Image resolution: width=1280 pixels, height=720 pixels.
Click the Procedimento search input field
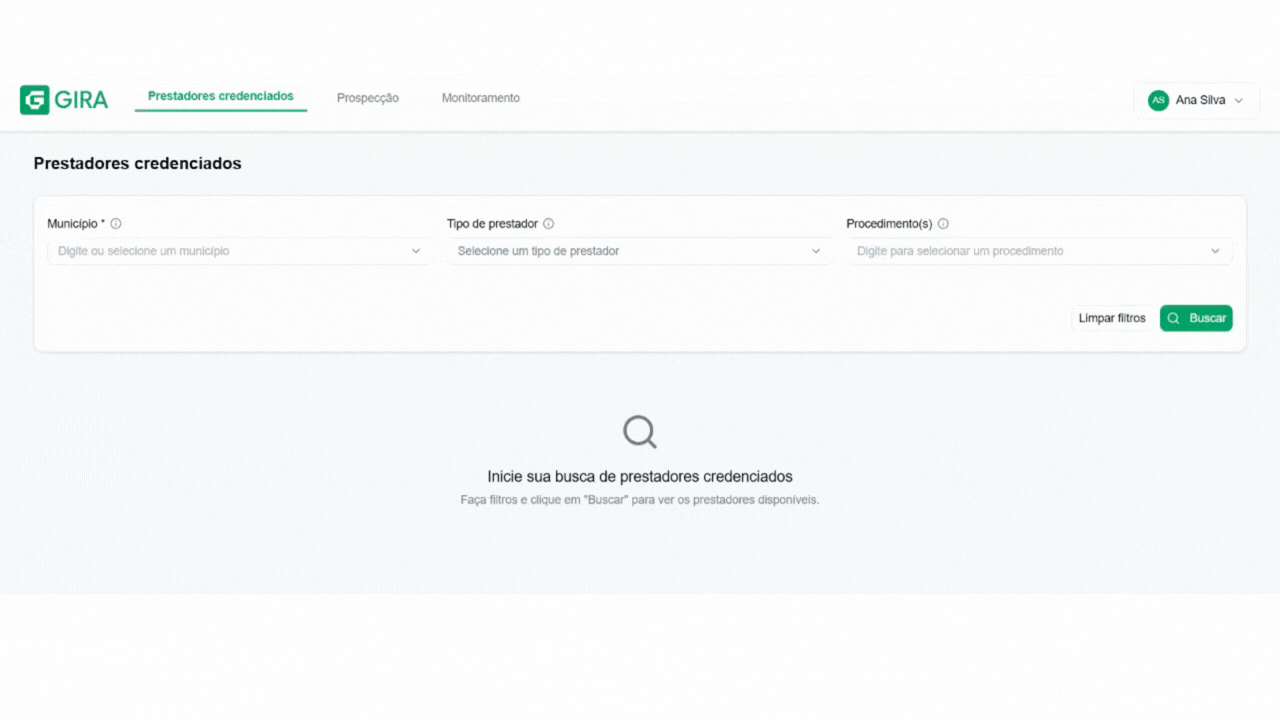coord(1030,251)
